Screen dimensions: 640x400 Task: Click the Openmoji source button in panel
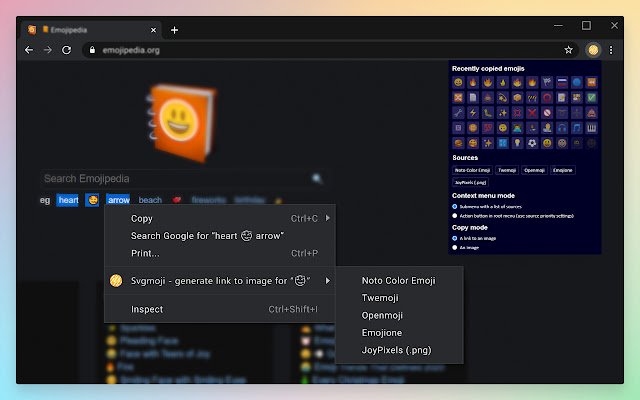534,170
